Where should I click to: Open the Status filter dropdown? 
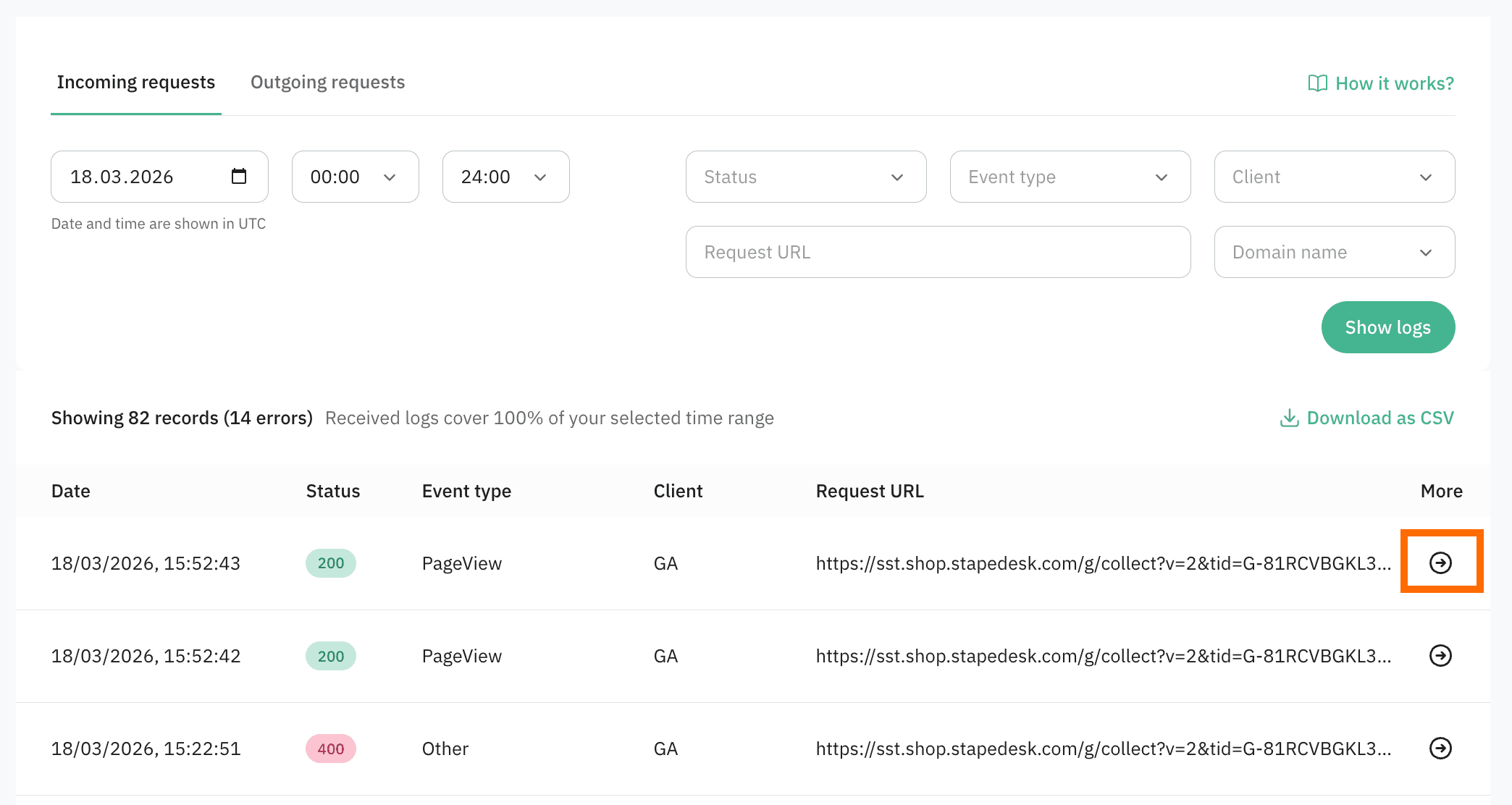pyautogui.click(x=805, y=177)
